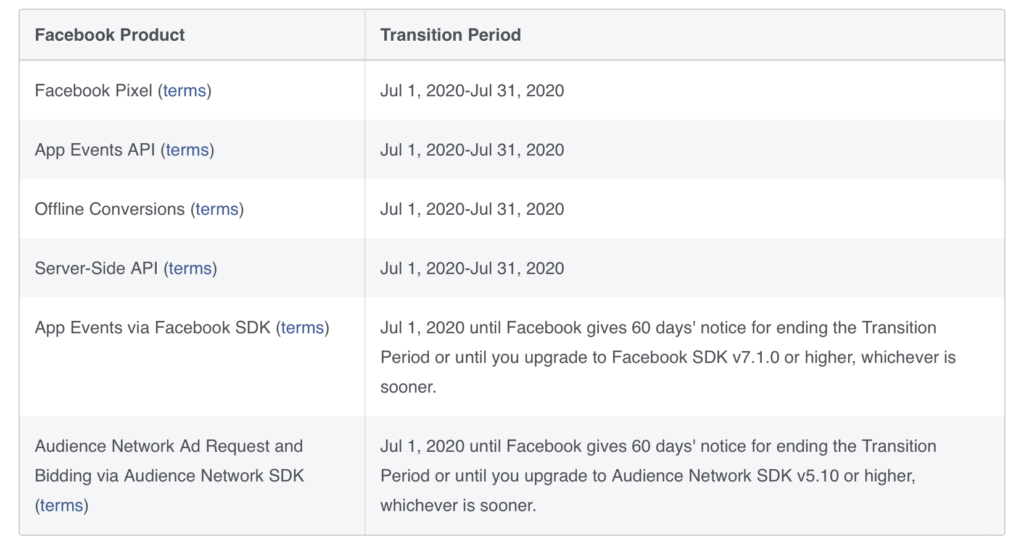Click the App Events API transition date range
Image resolution: width=1024 pixels, height=558 pixels.
tap(472, 150)
